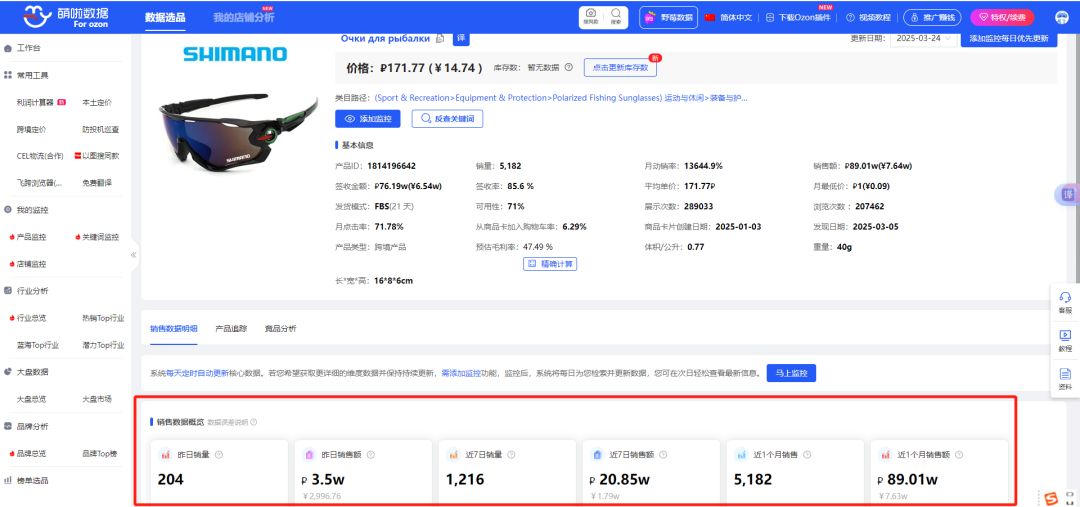Switch to 数据选品 top tab

165,17
